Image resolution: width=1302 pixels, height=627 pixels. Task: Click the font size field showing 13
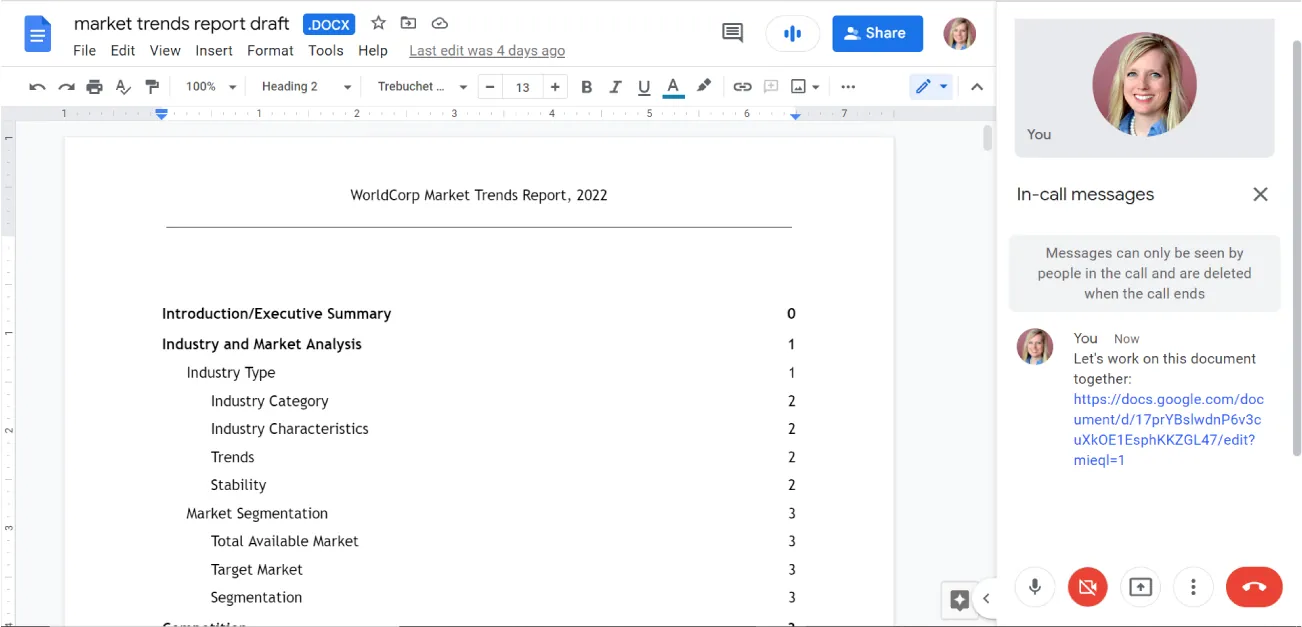coord(522,87)
